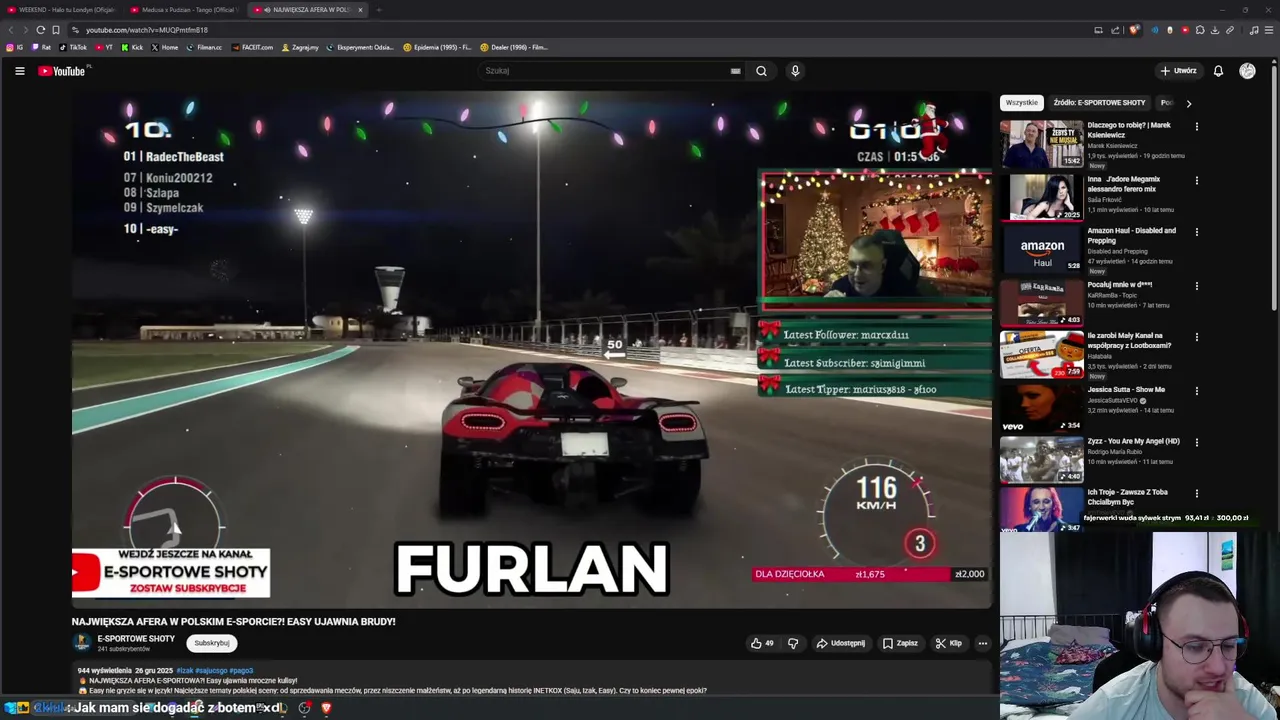Select the Wszystkie filter chip
1280x720 pixels.
(1022, 103)
